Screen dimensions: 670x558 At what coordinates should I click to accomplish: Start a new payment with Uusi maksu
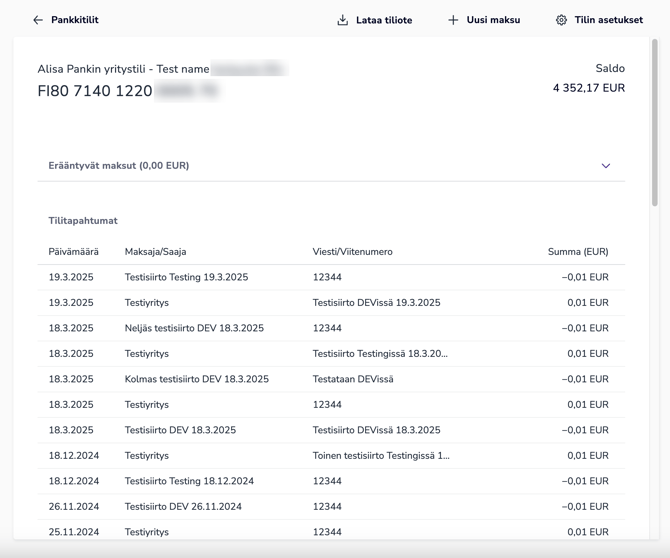tap(493, 20)
